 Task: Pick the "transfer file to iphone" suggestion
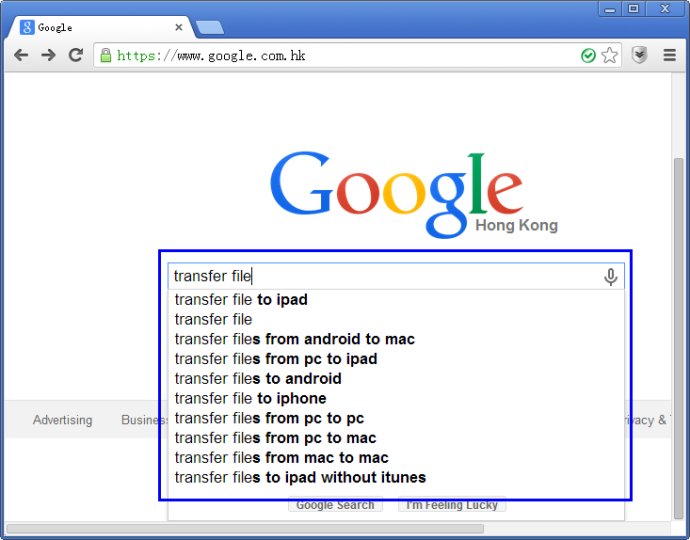[x=250, y=398]
